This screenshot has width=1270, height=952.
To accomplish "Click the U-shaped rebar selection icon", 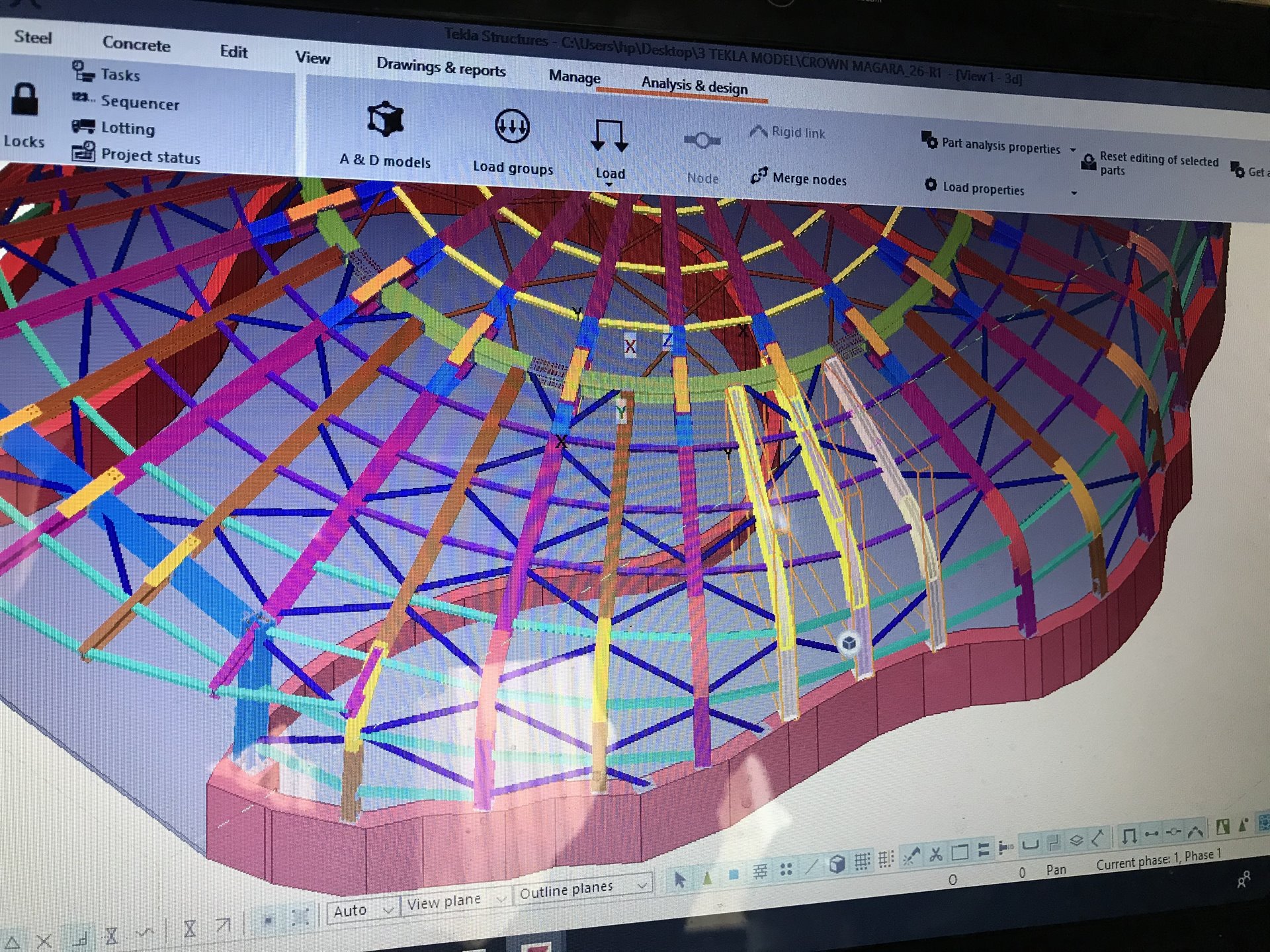I will (1030, 845).
